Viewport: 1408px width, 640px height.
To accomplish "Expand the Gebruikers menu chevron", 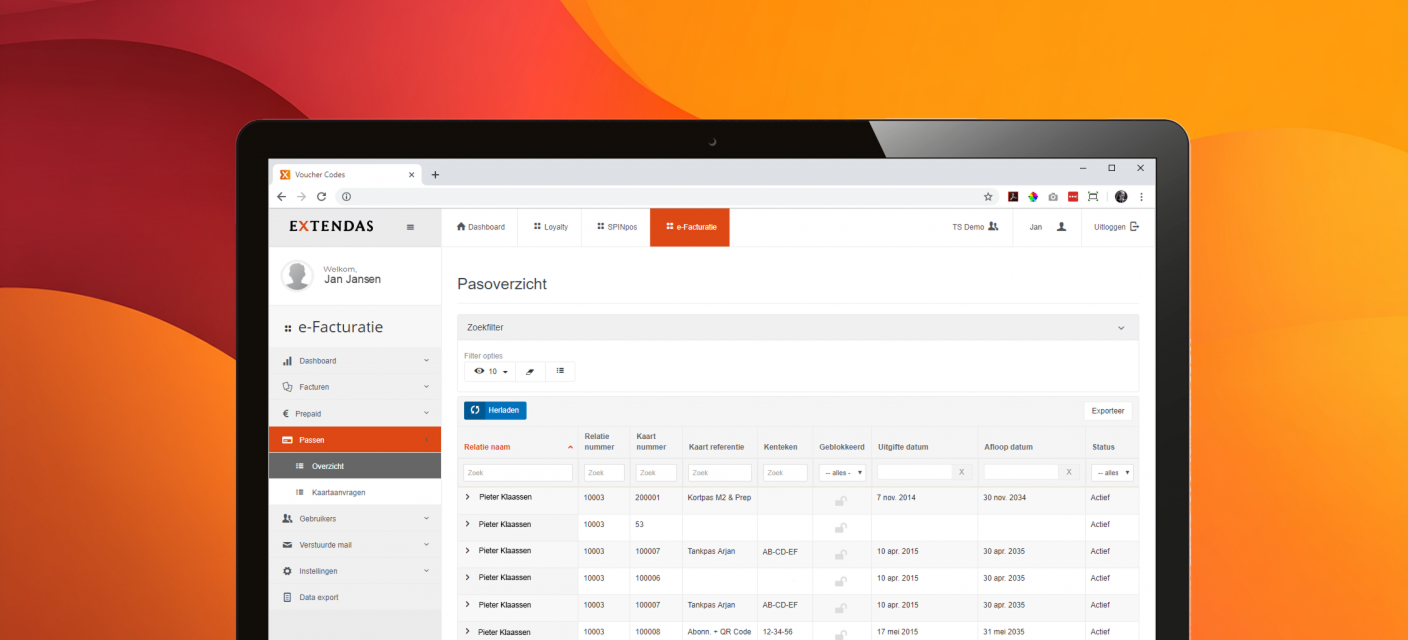I will pyautogui.click(x=426, y=519).
